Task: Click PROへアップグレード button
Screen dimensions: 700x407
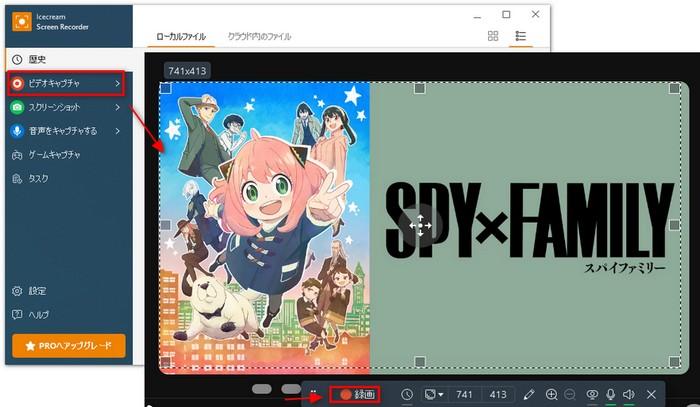Action: tap(69, 346)
